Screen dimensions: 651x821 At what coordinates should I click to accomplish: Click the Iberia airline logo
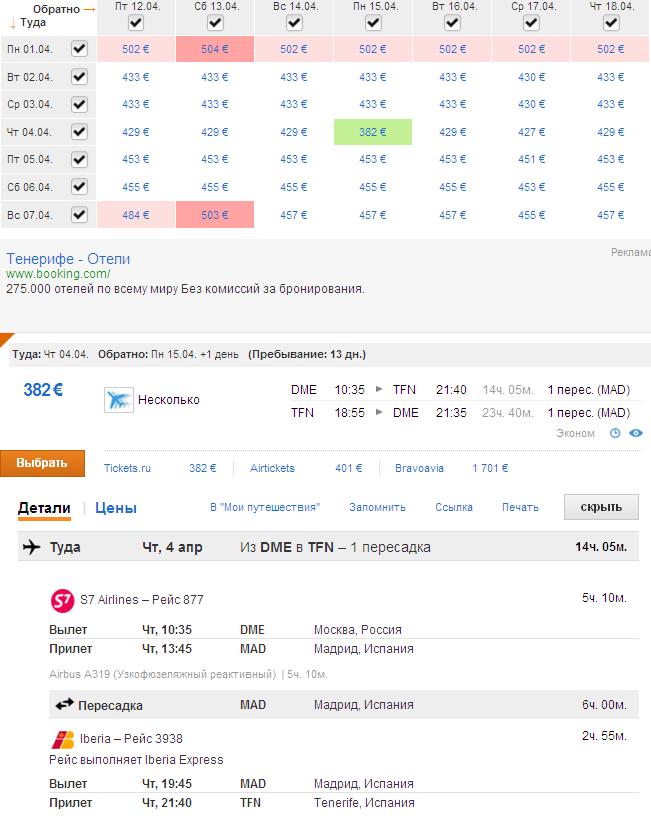click(x=62, y=739)
